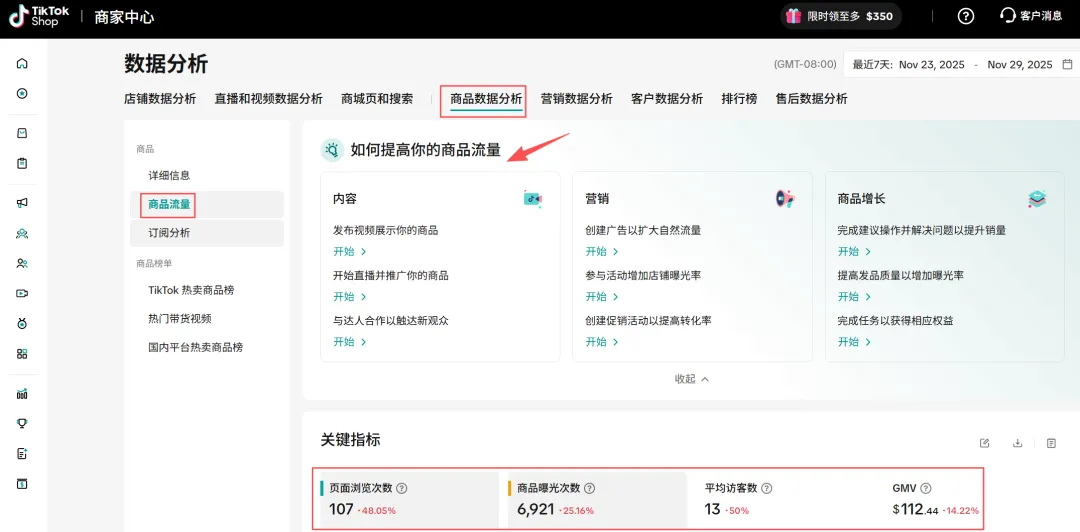
Task: Toggle the 商品曝光次数 metric card
Action: (596, 499)
